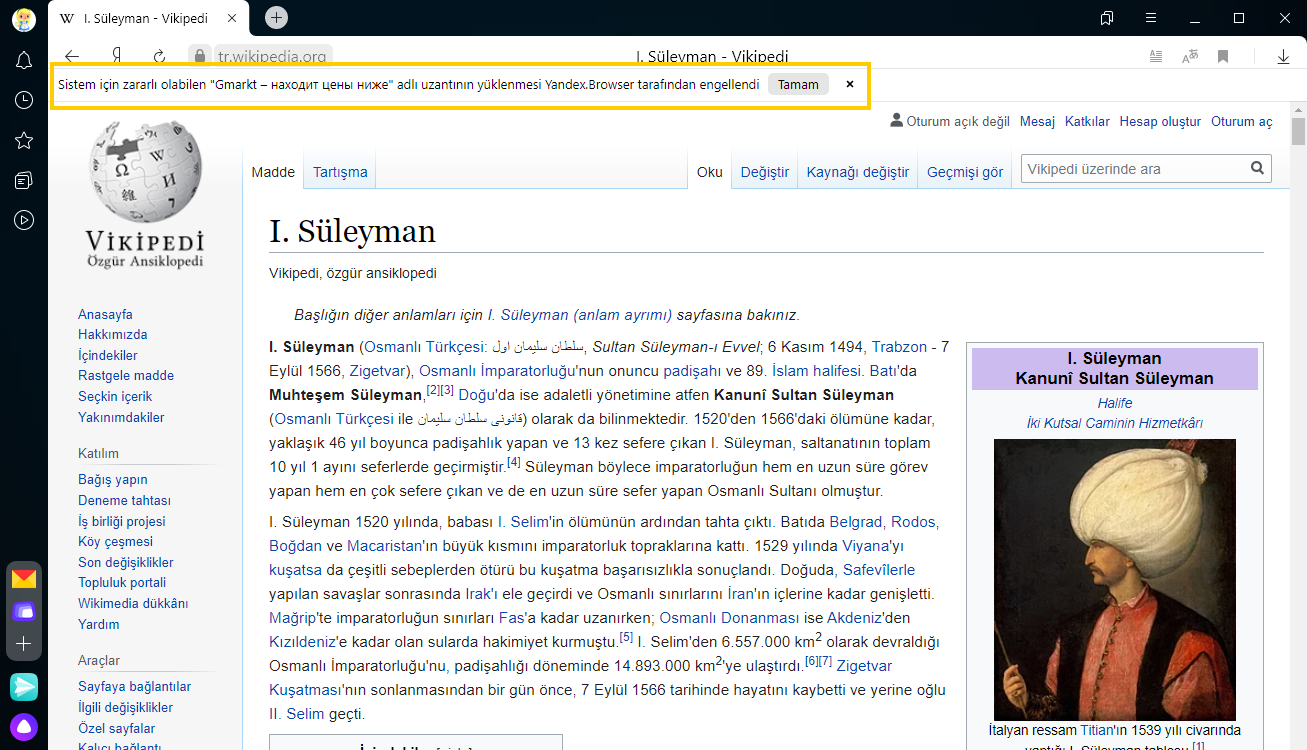
Task: Go back with the arrow button
Action: pos(71,57)
